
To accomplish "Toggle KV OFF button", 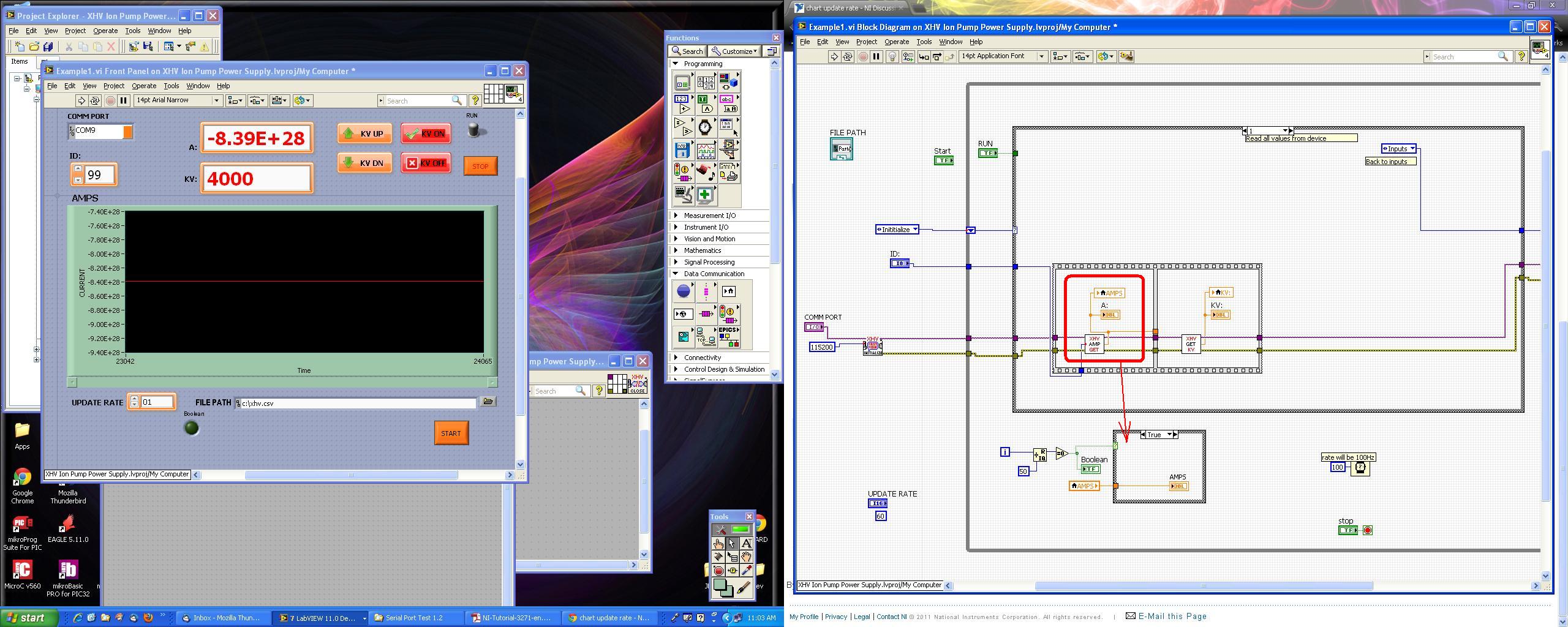I will pos(426,163).
